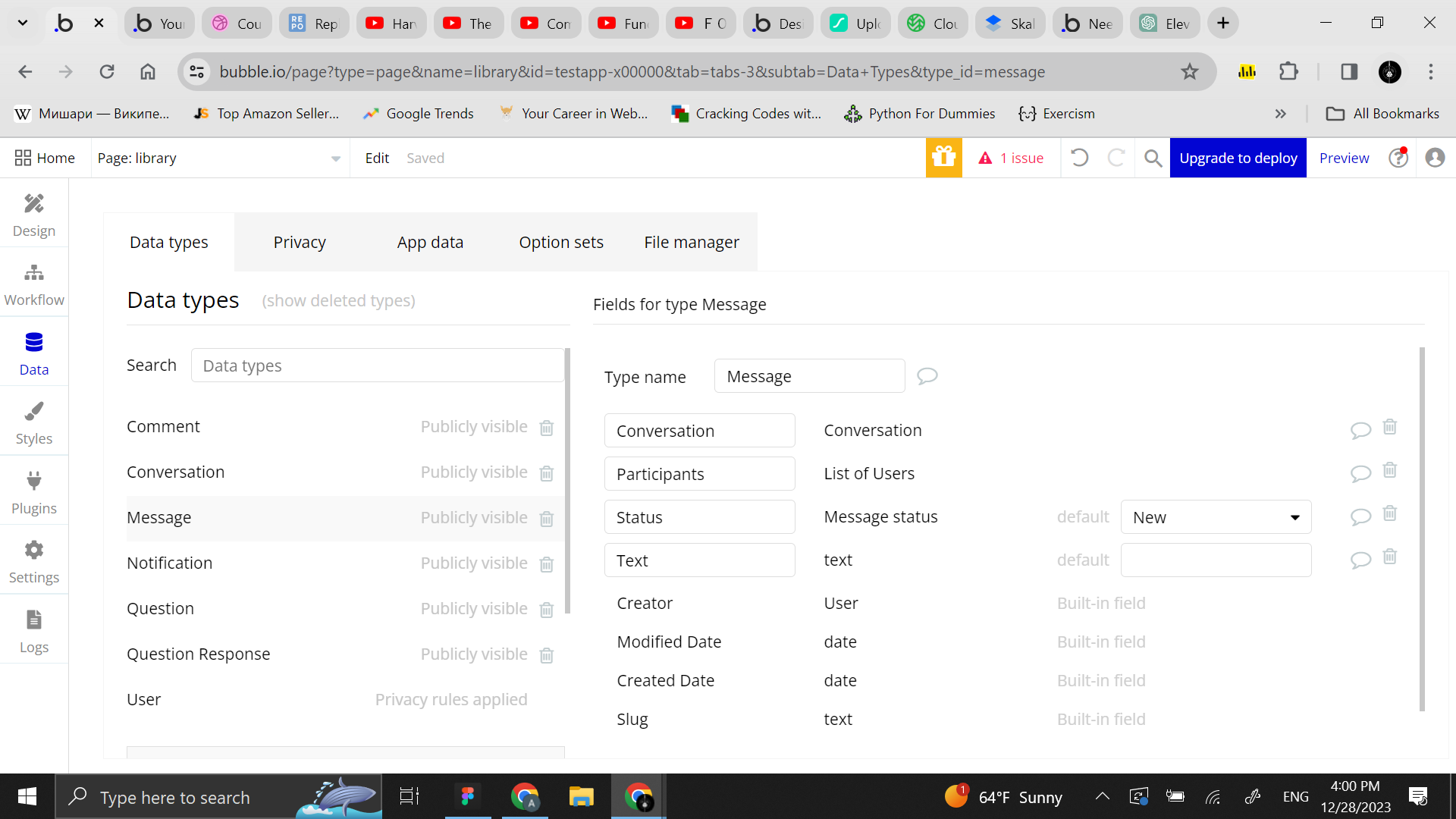The width and height of the screenshot is (1456, 819).
Task: Click Upgrade to deploy button
Action: tap(1238, 158)
